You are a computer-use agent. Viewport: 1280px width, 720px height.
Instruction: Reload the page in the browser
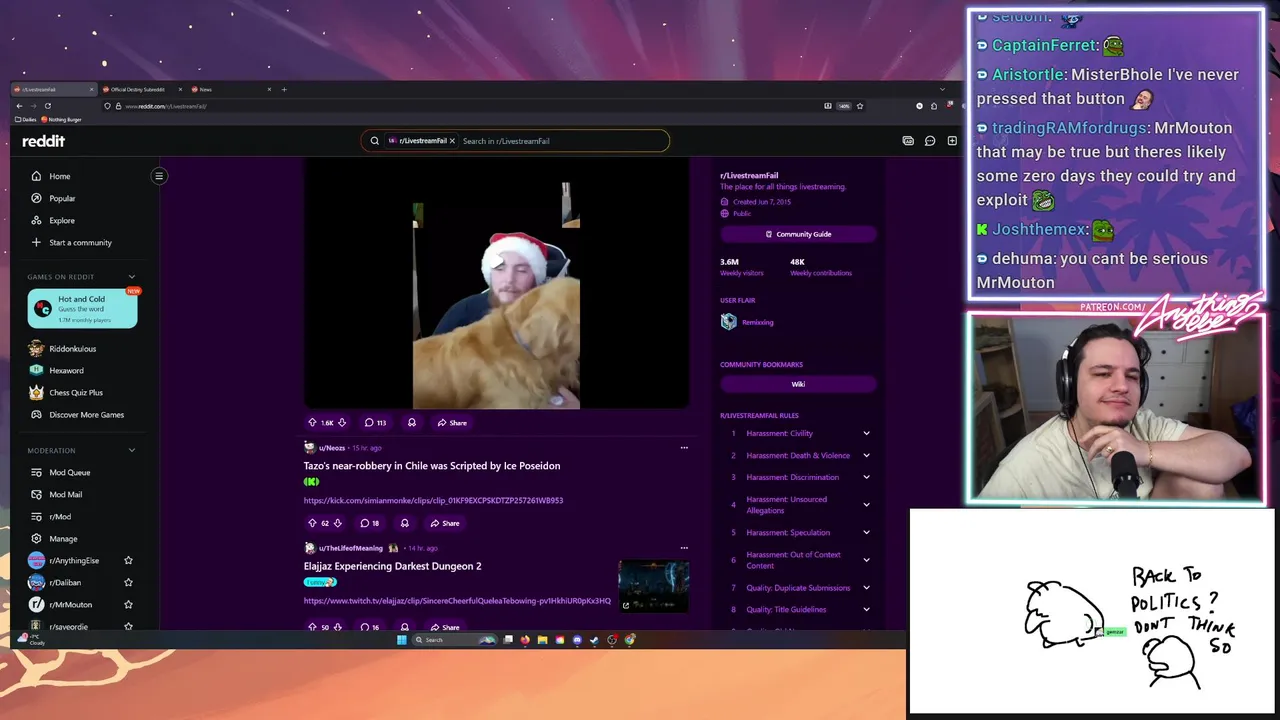pos(47,106)
